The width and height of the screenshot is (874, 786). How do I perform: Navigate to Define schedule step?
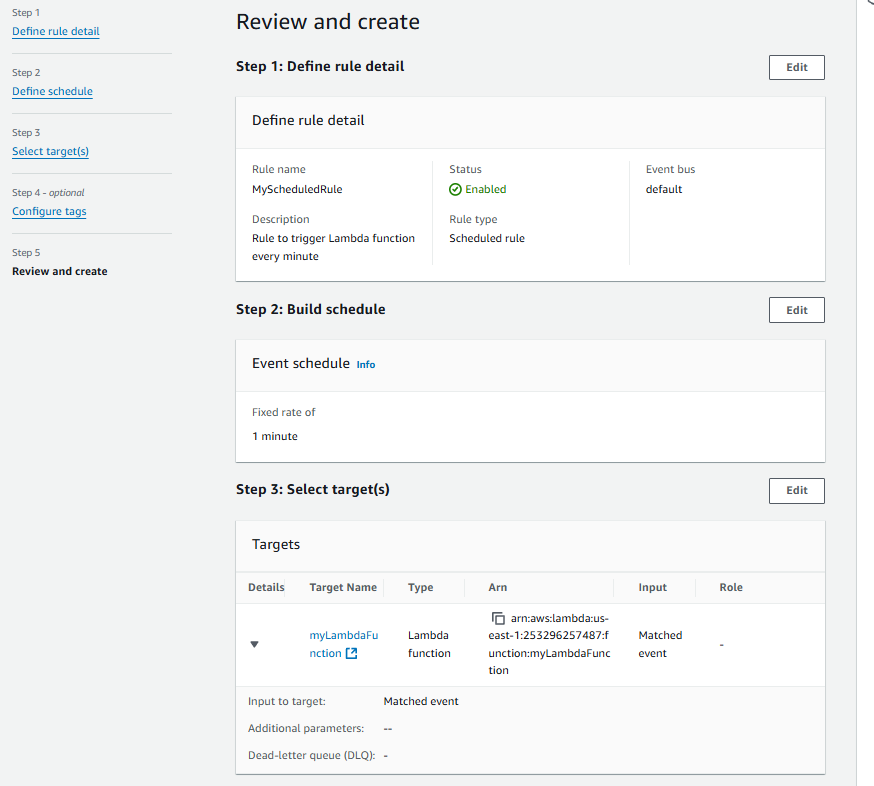click(52, 91)
